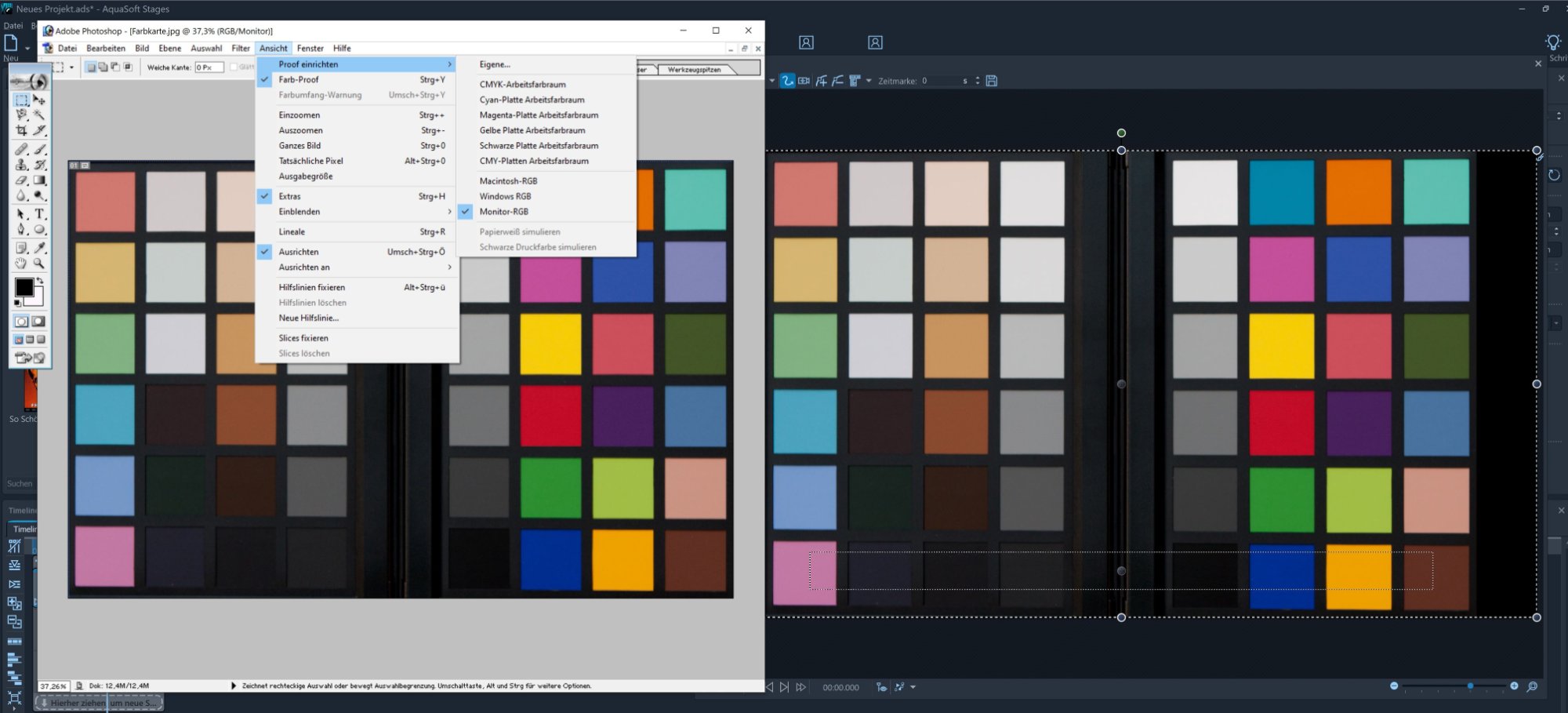The width and height of the screenshot is (1568, 713).
Task: Disable the Ausrichten snap option
Action: pos(299,252)
